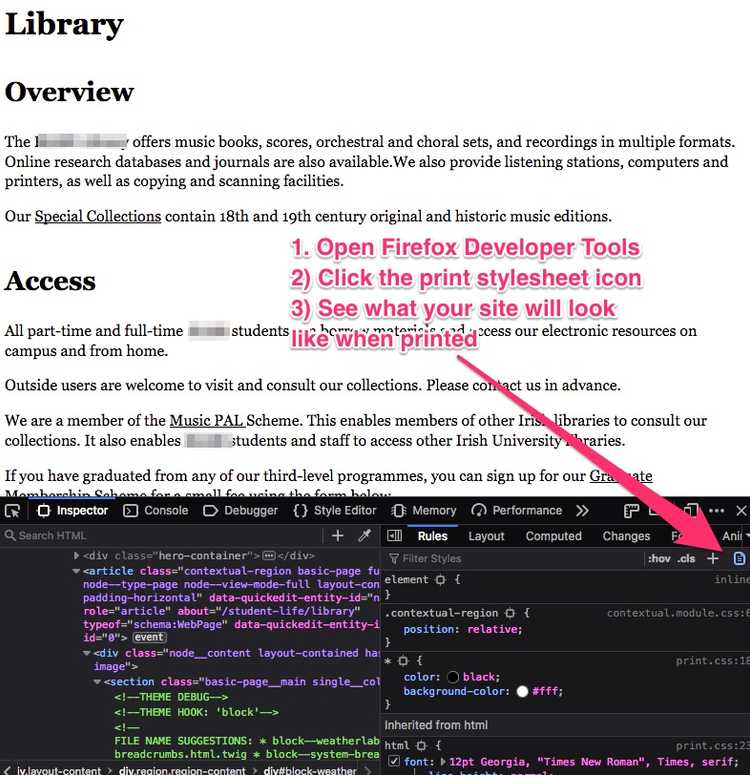
Task: Click the print media simulation icon
Action: click(x=740, y=558)
